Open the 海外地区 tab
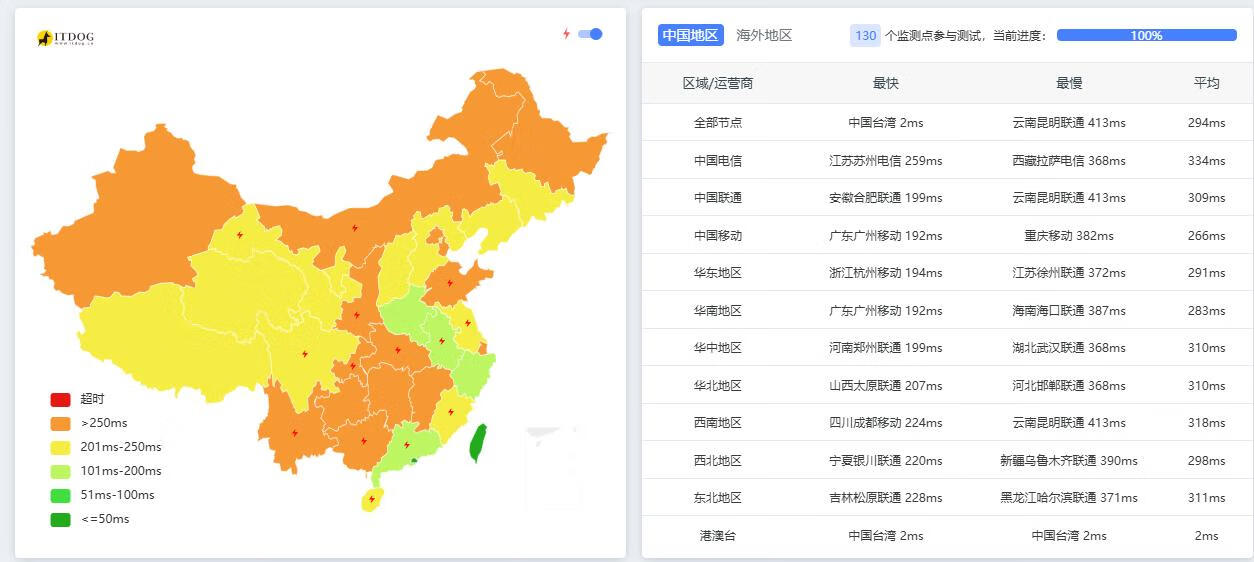The height and width of the screenshot is (562, 1254). [764, 35]
